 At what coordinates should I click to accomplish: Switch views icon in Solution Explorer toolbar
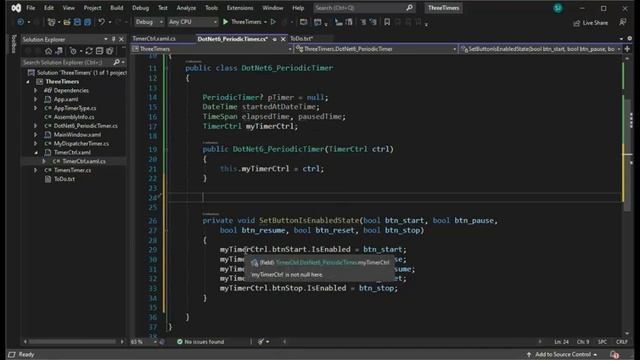pos(59,51)
